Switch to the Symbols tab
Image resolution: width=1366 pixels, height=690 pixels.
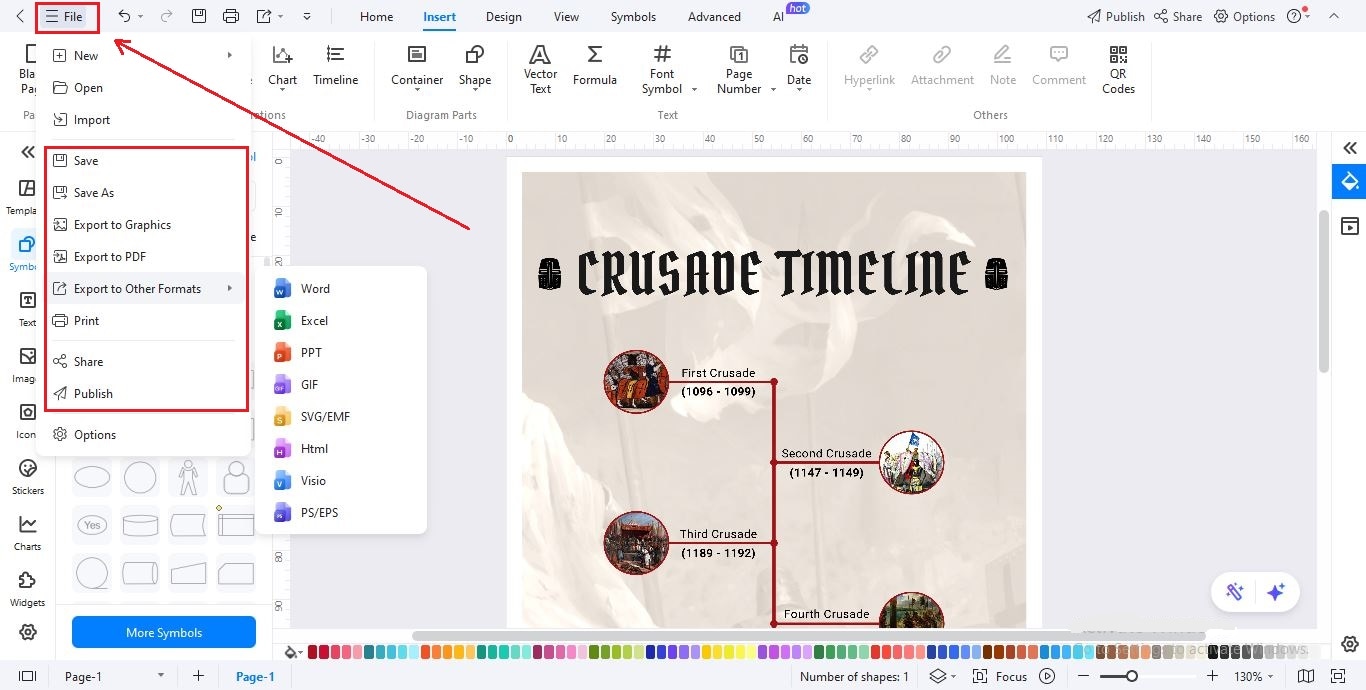tap(633, 16)
